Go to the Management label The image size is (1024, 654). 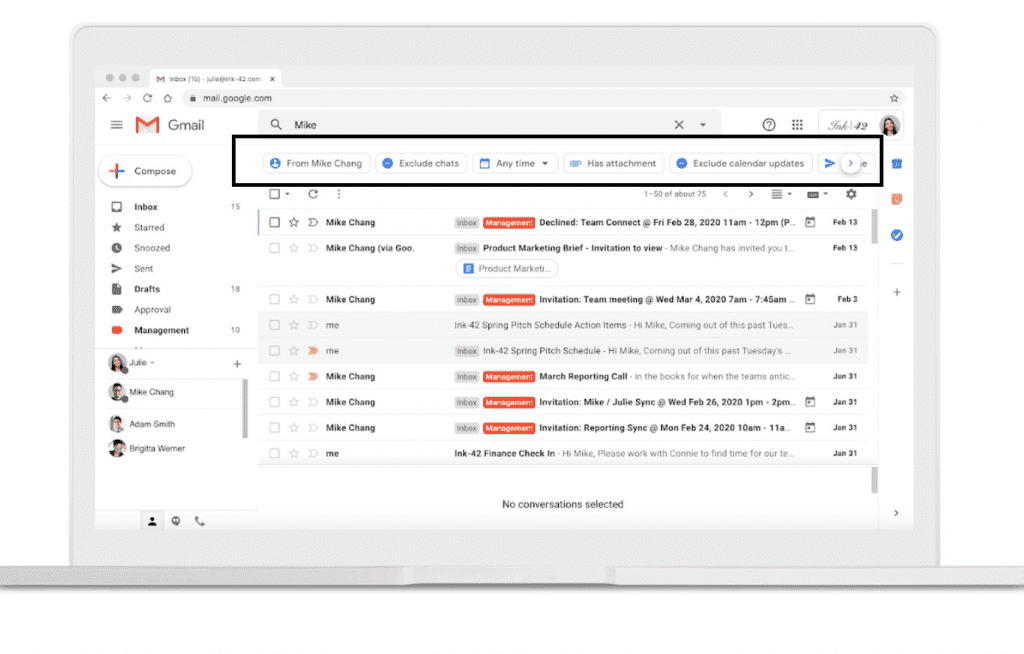(x=161, y=330)
